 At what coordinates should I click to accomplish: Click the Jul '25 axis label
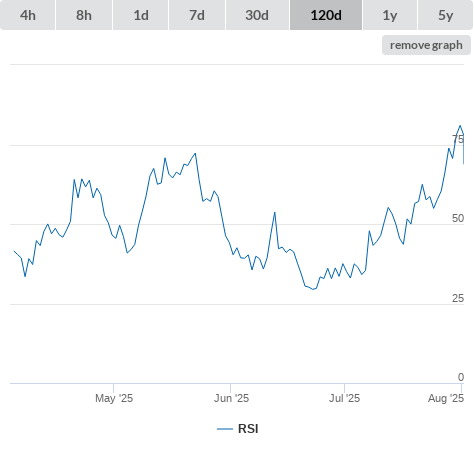point(345,398)
